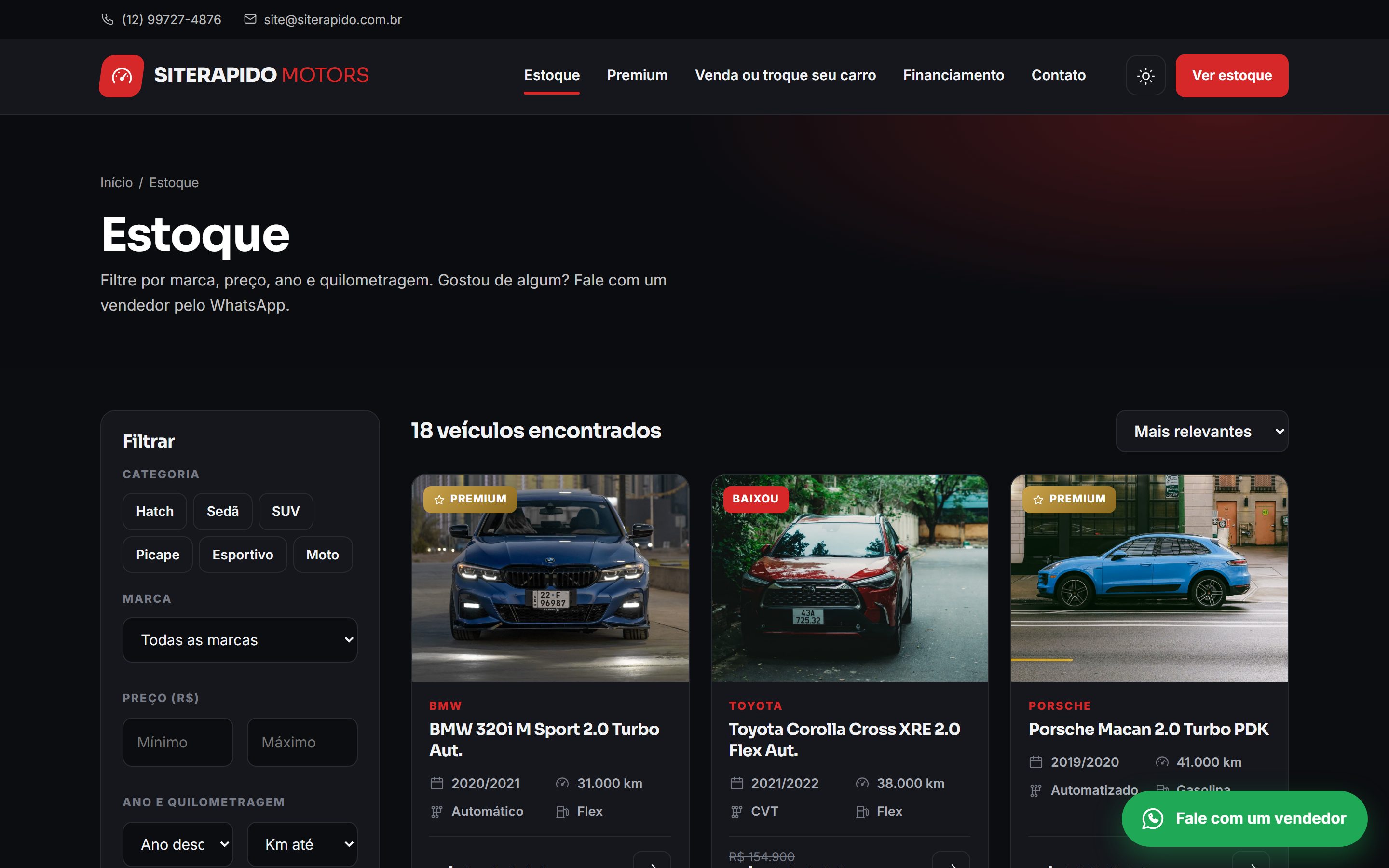Click odometer icon beside 41.000 km
The height and width of the screenshot is (868, 1389).
click(x=1162, y=762)
